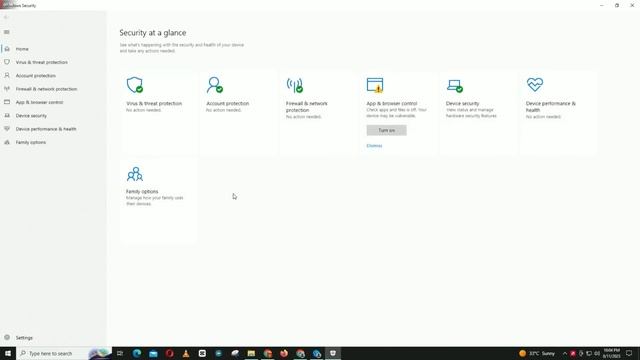Open Family options in sidebar
Screen dimensions: 640x360
31,142
